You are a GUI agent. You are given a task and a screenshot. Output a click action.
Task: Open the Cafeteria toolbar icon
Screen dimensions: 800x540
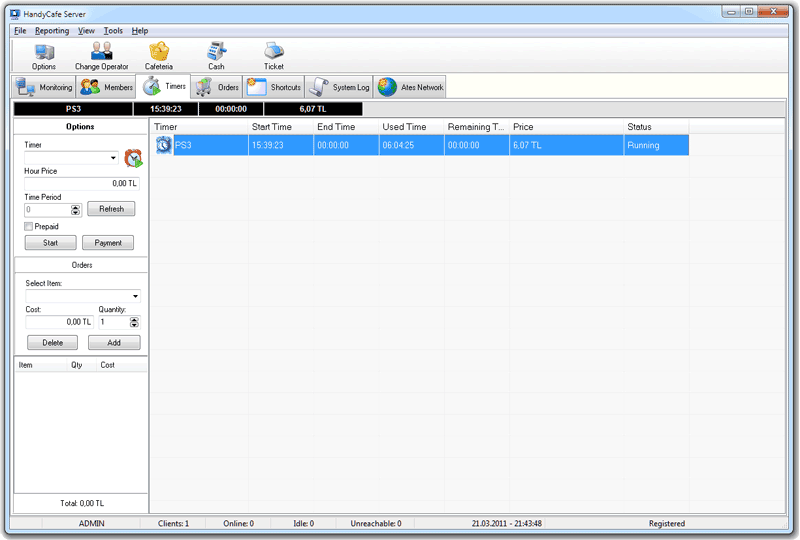(x=158, y=53)
